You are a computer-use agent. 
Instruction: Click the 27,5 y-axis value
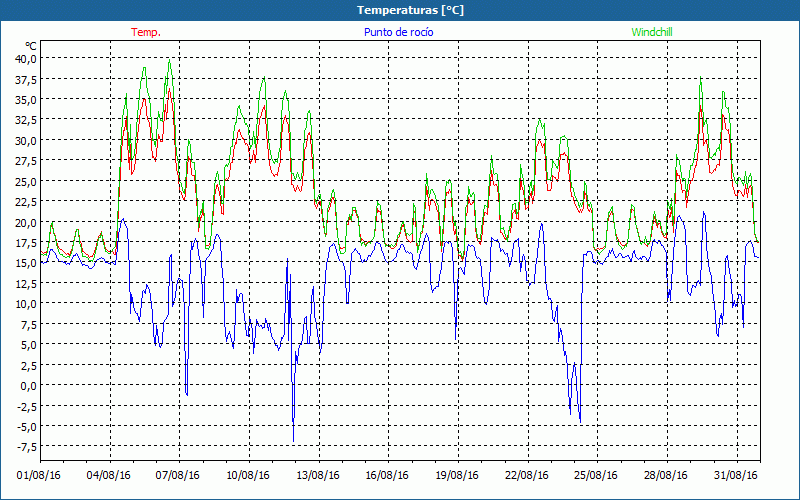[26, 161]
